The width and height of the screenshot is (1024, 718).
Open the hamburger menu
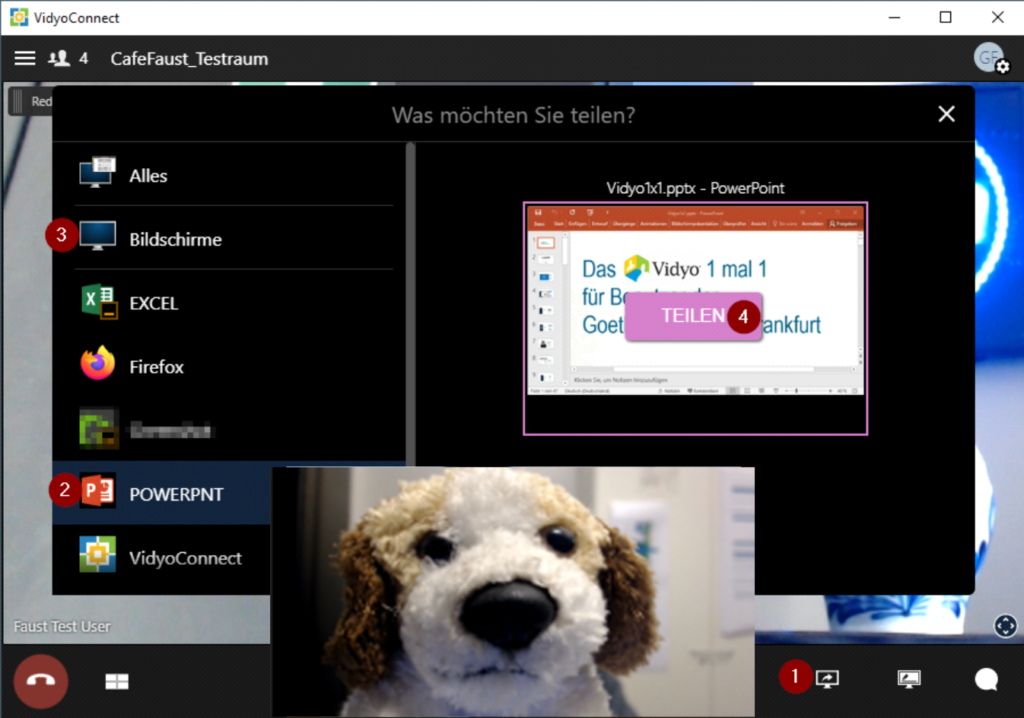25,58
